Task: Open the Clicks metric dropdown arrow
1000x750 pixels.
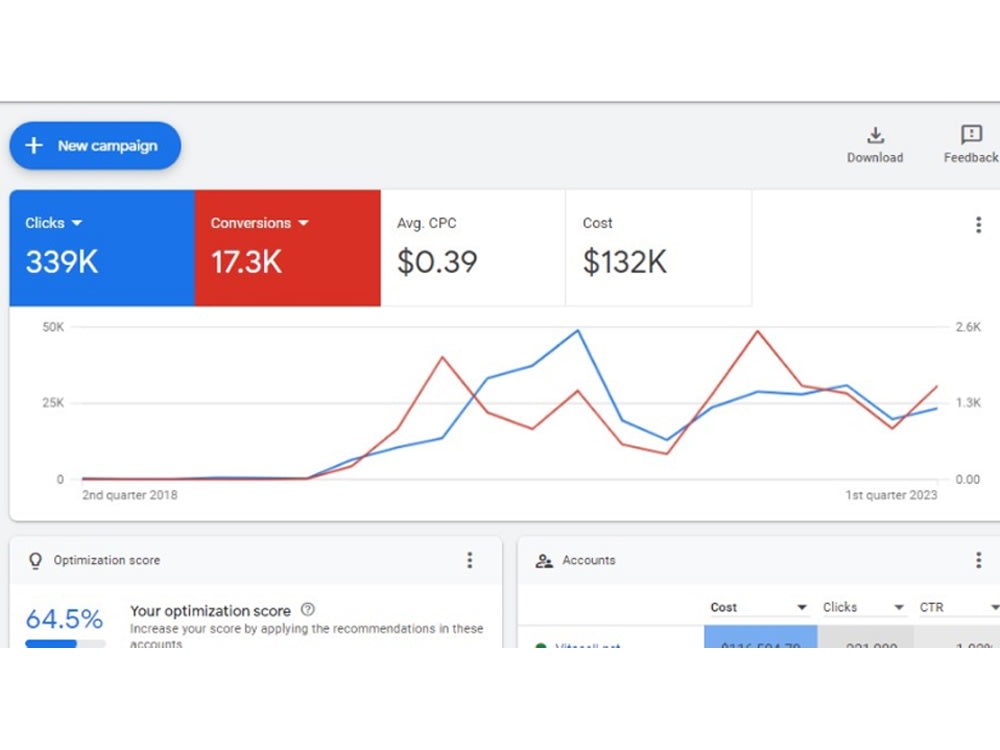Action: 77,223
